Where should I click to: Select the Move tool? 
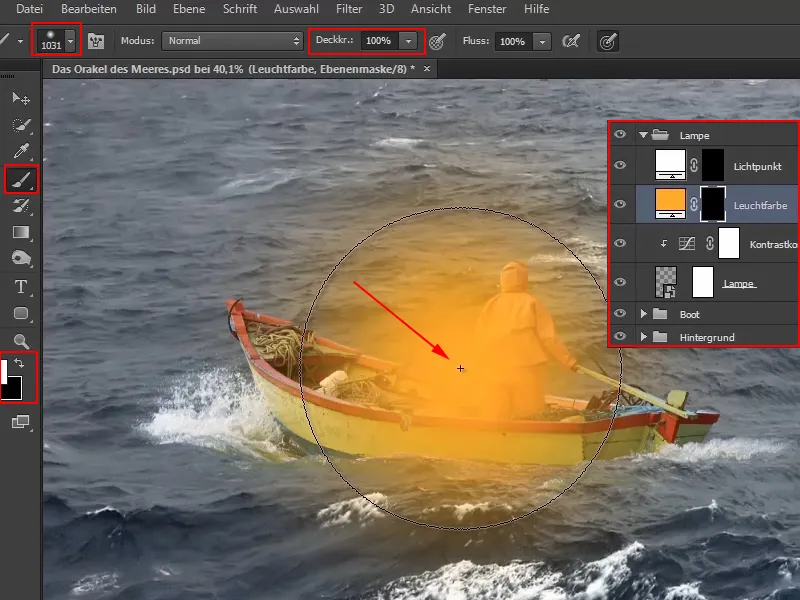pyautogui.click(x=21, y=98)
